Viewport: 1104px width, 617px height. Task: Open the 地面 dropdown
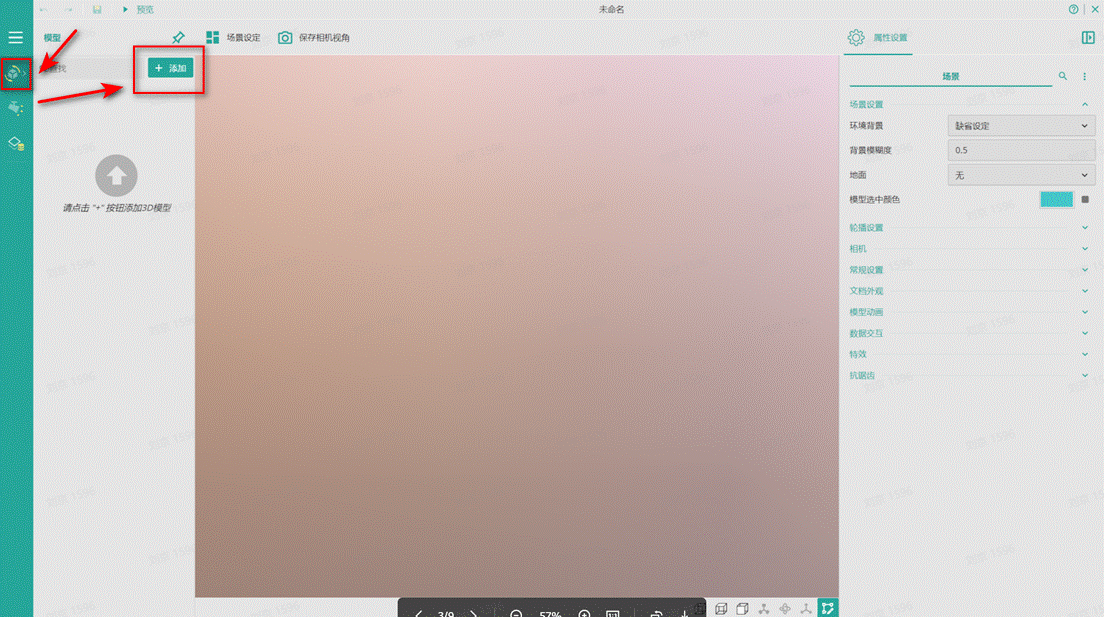tap(1021, 175)
